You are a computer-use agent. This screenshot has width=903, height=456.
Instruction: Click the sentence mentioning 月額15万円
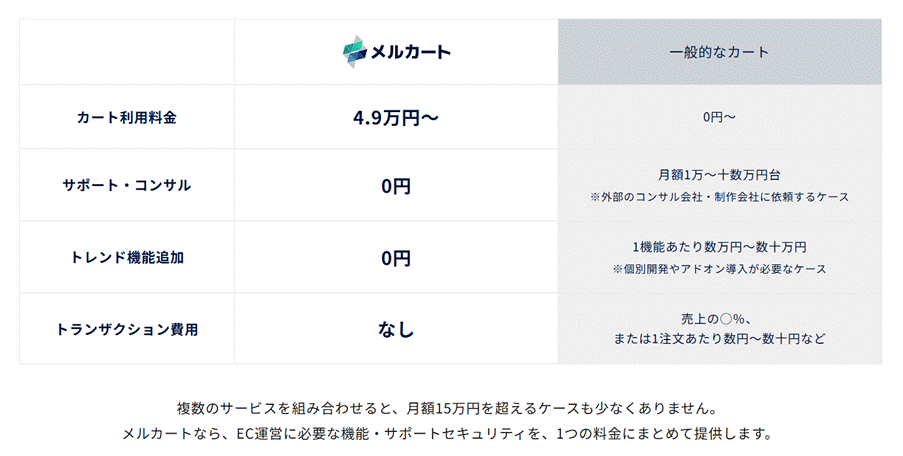pyautogui.click(x=447, y=409)
